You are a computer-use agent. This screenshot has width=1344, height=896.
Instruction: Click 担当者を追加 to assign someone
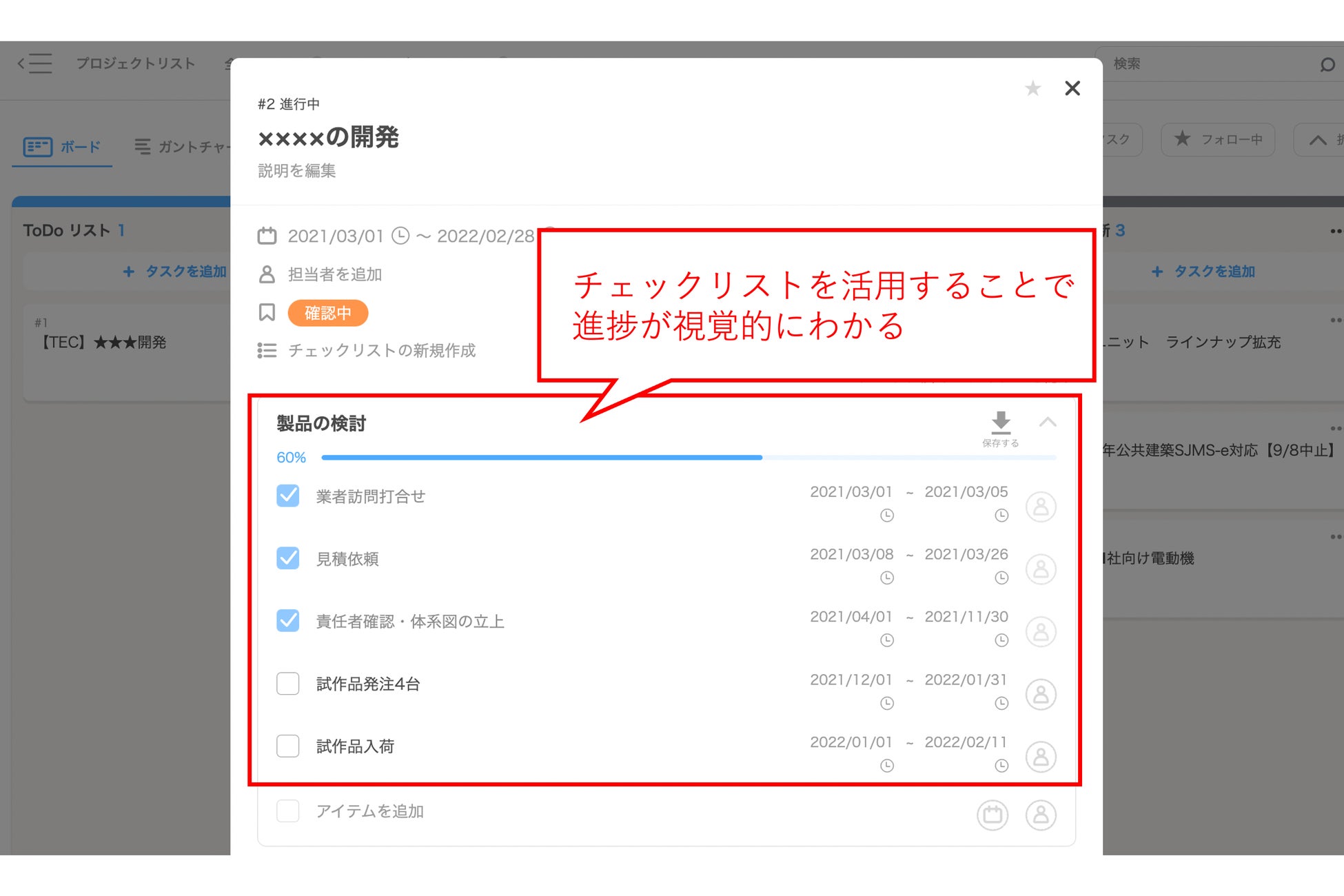click(334, 274)
